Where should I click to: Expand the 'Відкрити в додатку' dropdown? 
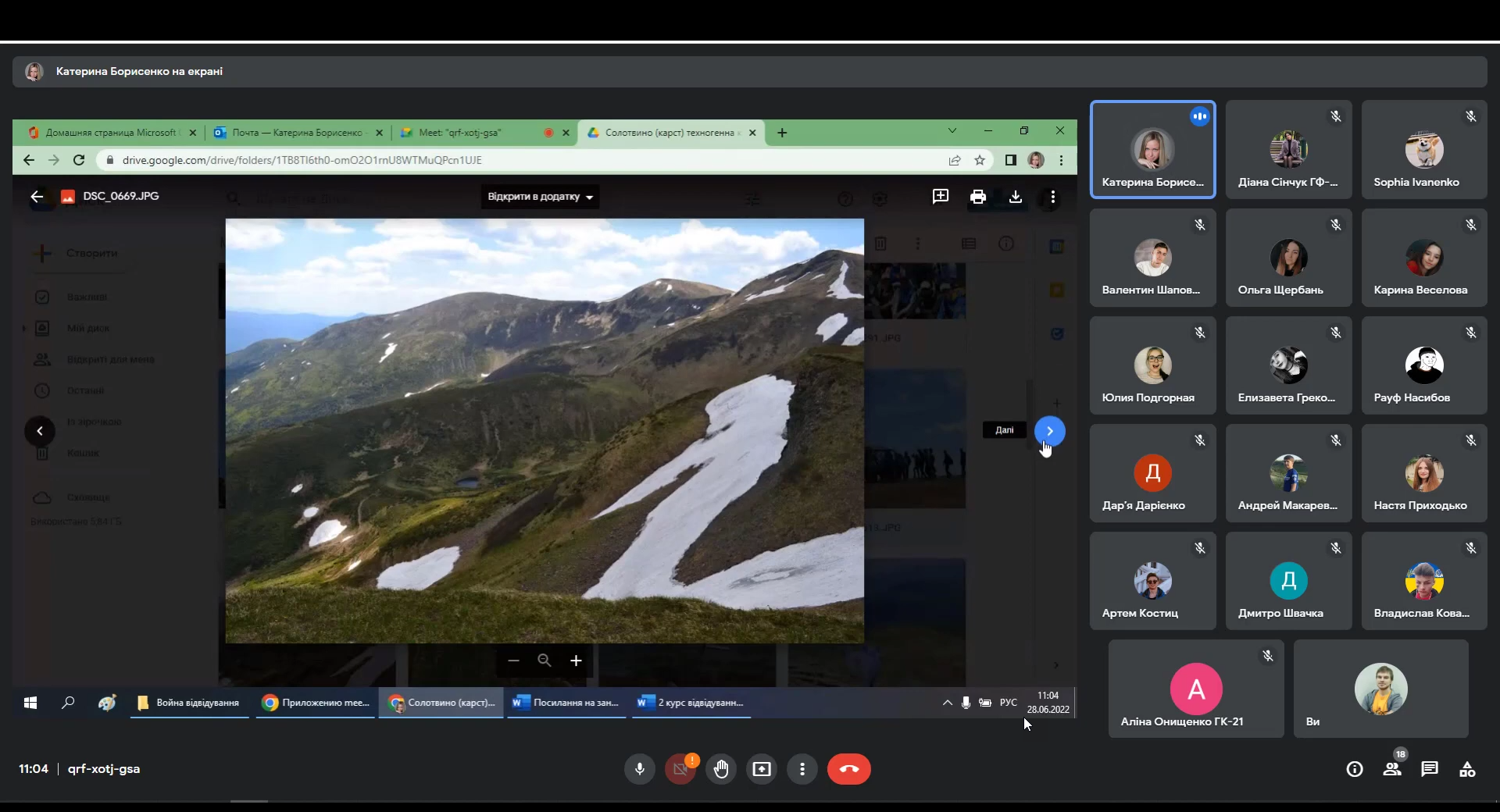pos(540,197)
